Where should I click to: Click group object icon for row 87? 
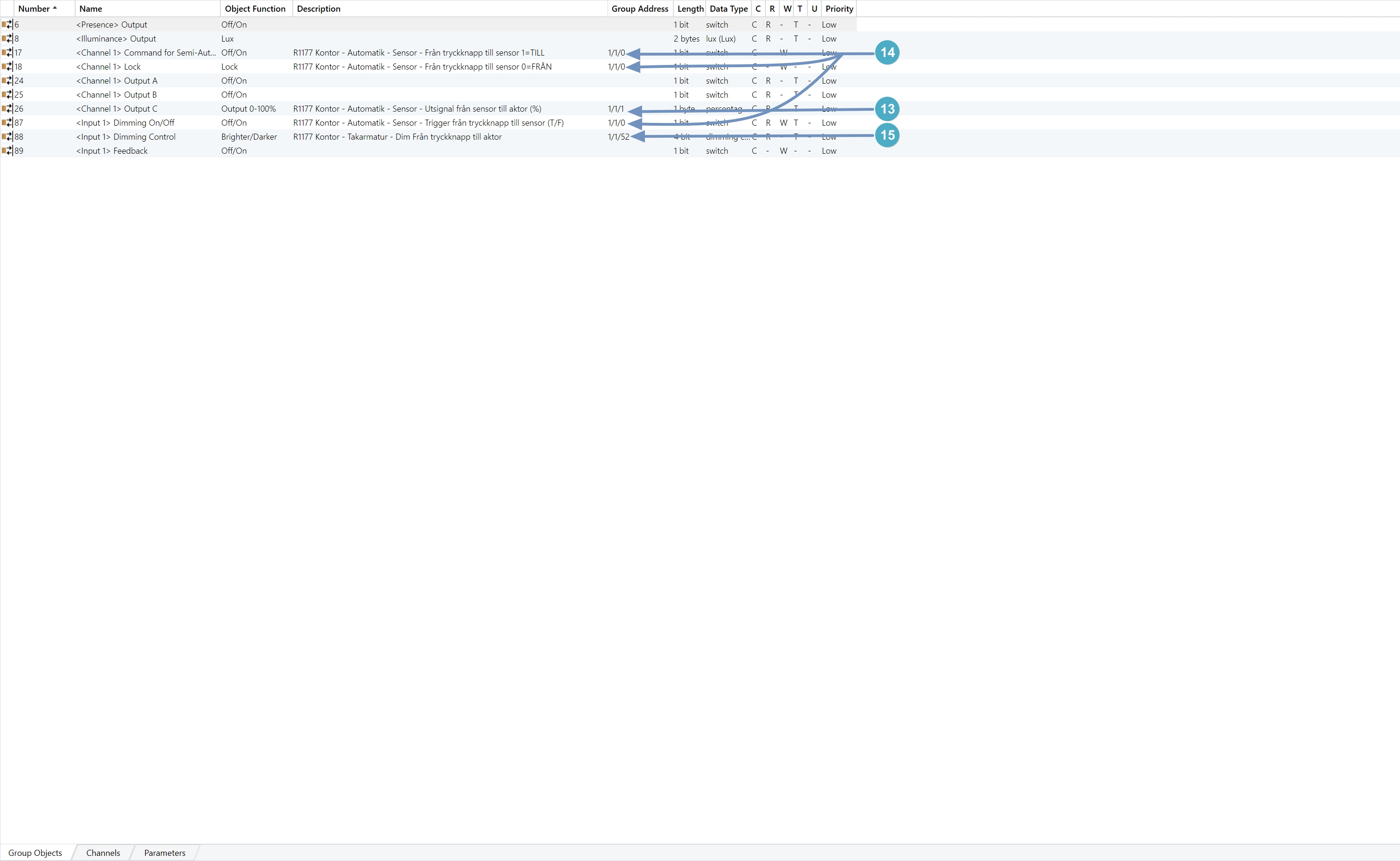pyautogui.click(x=7, y=122)
